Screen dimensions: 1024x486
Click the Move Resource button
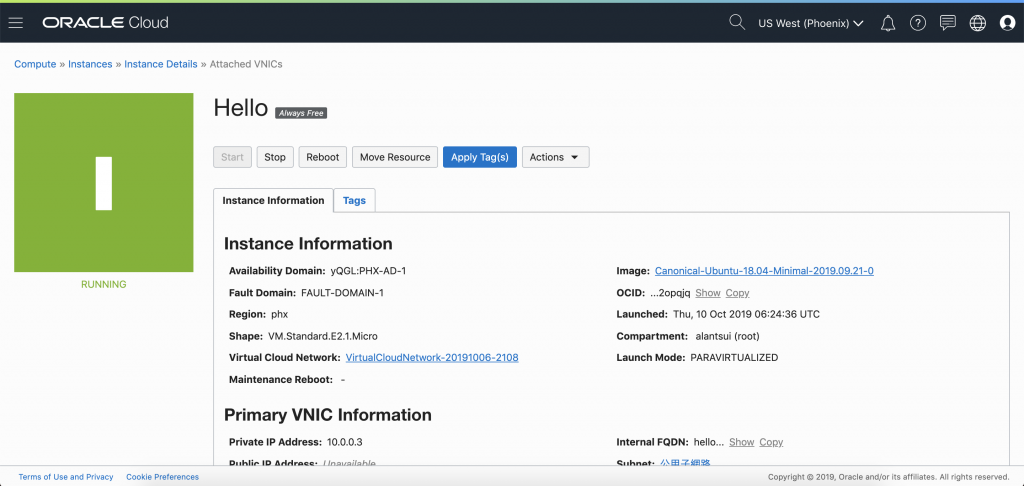[395, 157]
